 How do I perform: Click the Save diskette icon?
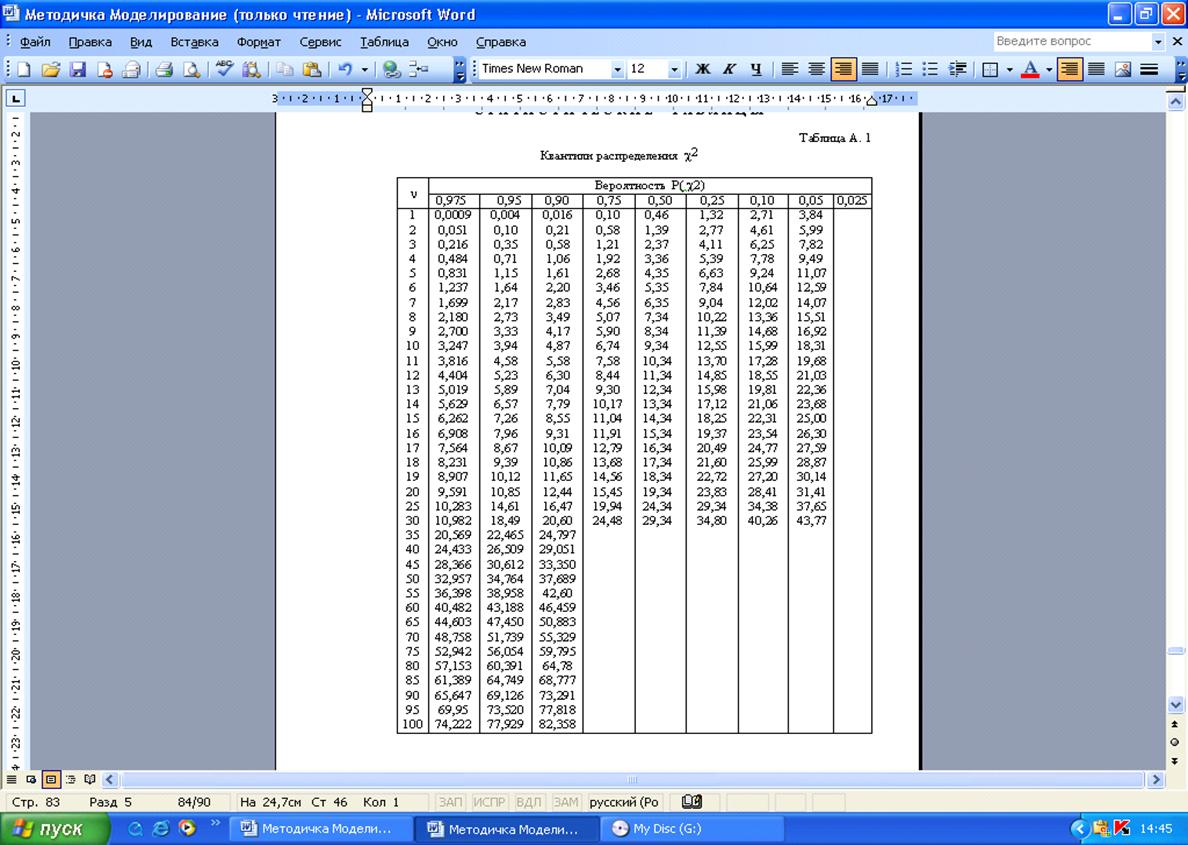(77, 70)
